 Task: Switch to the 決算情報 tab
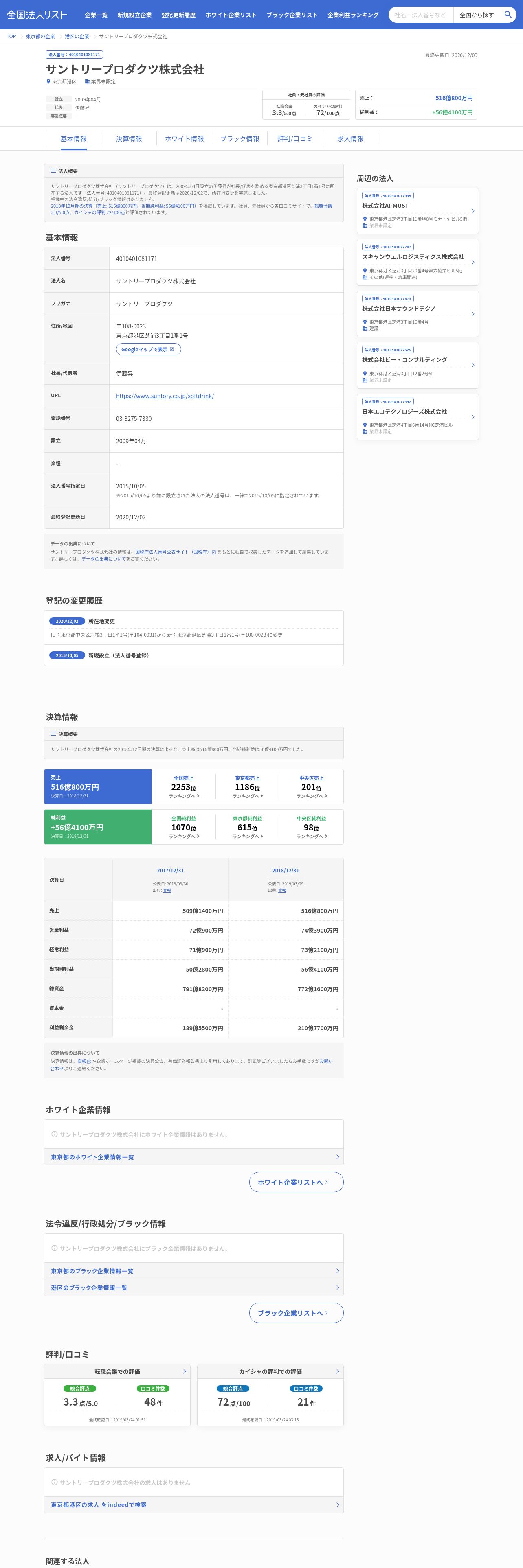(x=129, y=139)
